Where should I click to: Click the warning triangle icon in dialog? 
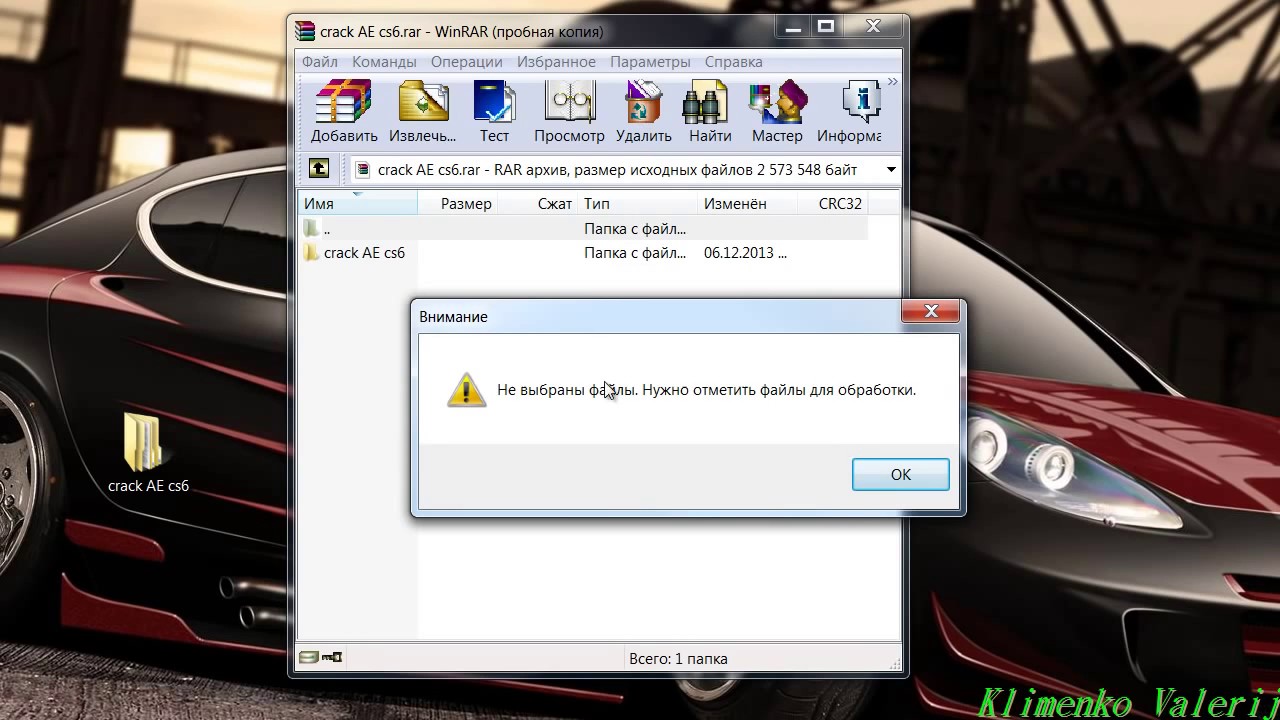tap(466, 390)
